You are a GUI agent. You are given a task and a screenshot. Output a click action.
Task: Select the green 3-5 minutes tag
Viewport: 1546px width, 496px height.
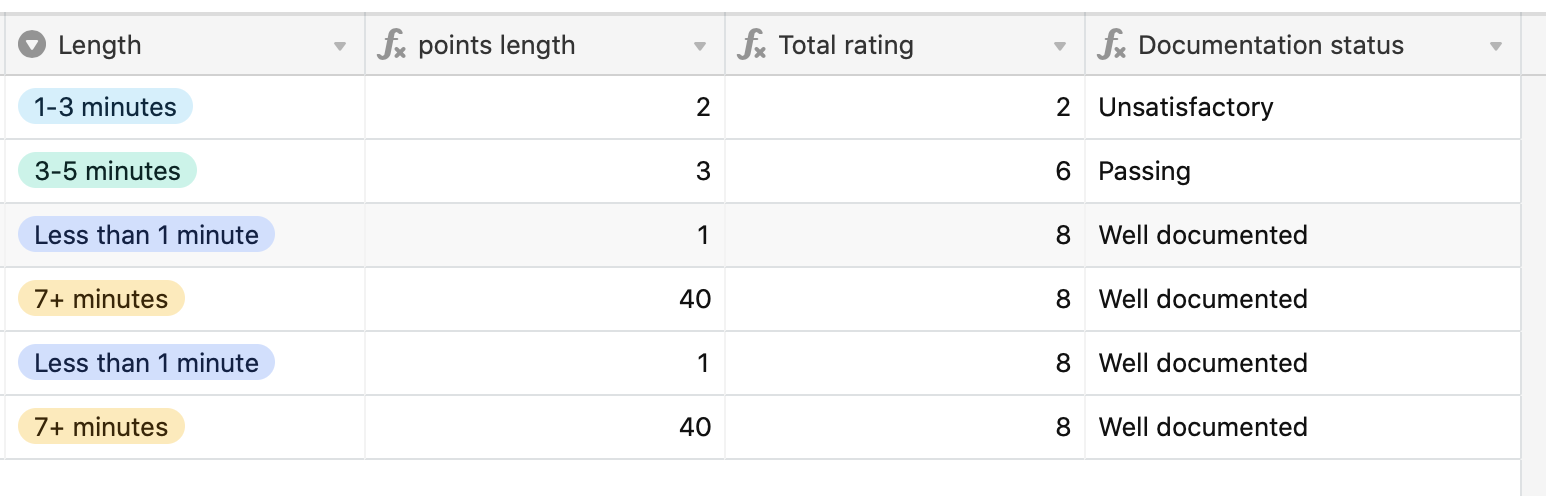tap(108, 171)
